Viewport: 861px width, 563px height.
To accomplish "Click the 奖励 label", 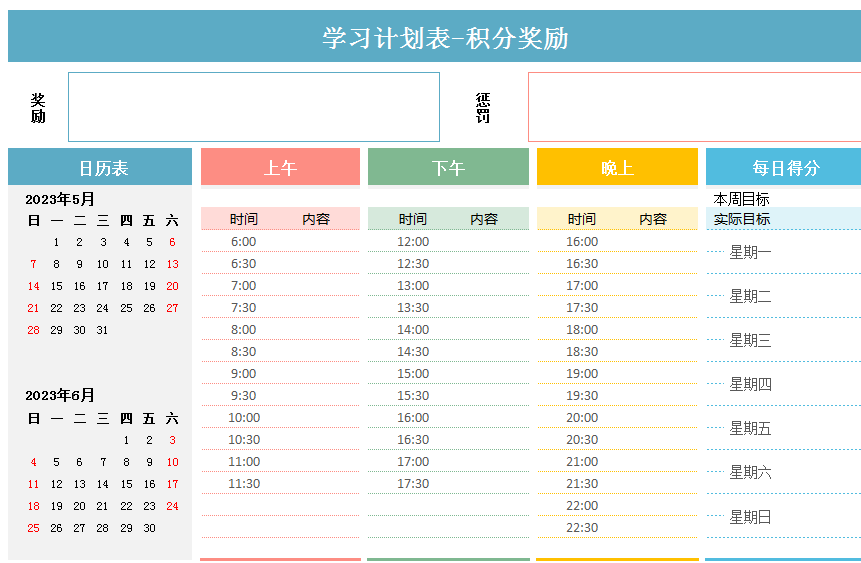I will tap(38, 108).
